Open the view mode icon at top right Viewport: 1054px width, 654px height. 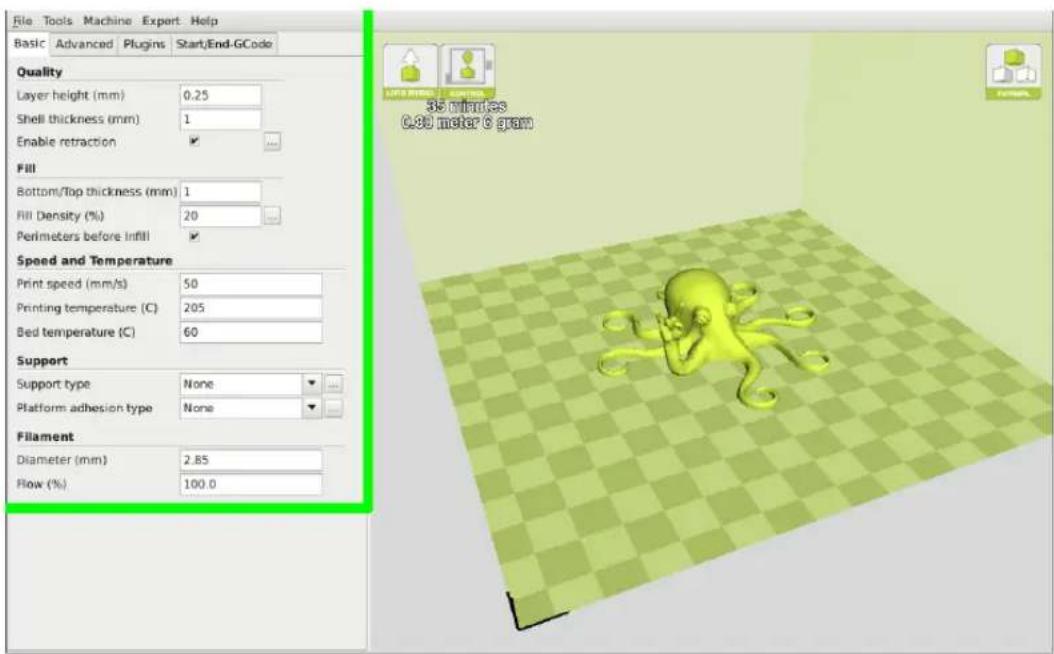click(1014, 72)
